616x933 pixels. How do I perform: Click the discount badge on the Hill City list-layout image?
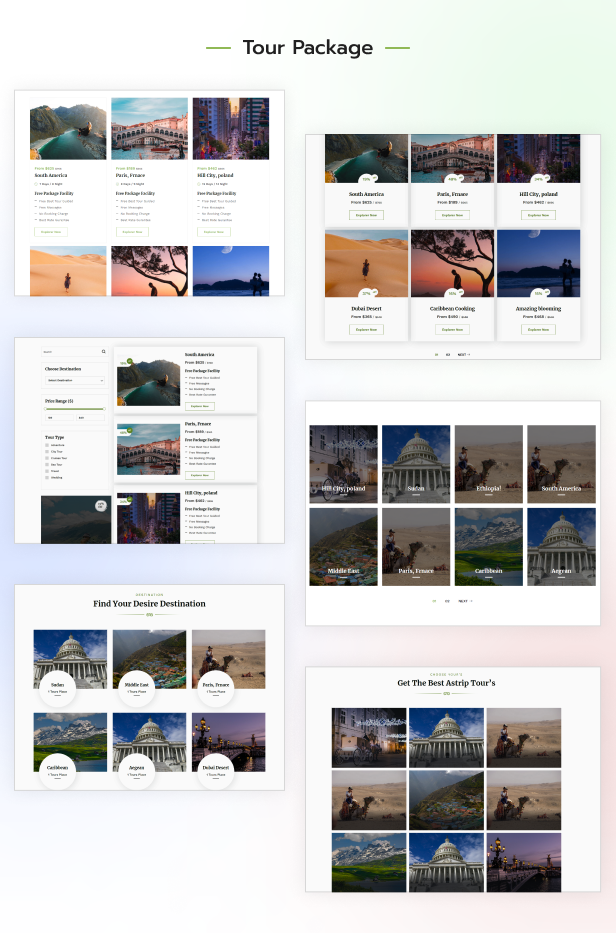tap(125, 500)
